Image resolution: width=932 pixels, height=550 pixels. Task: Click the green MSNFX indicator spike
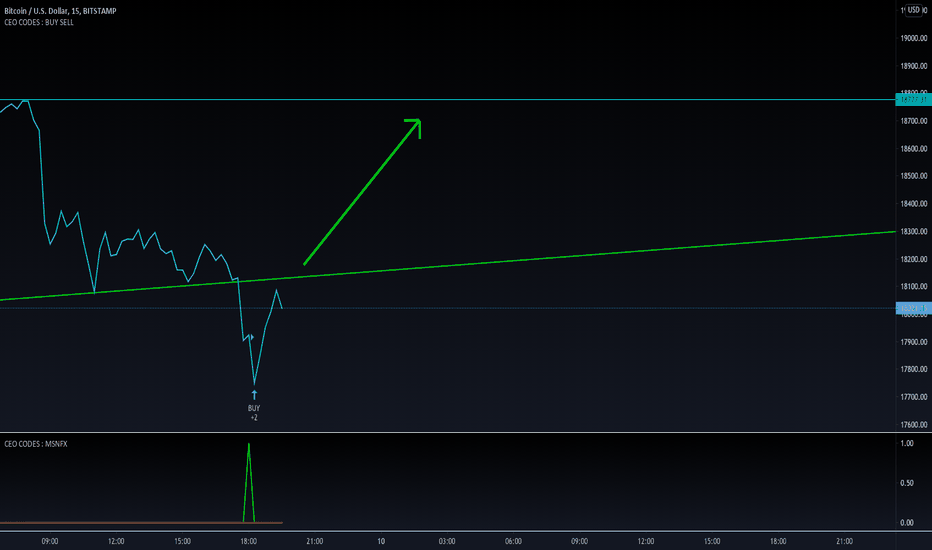click(x=249, y=483)
